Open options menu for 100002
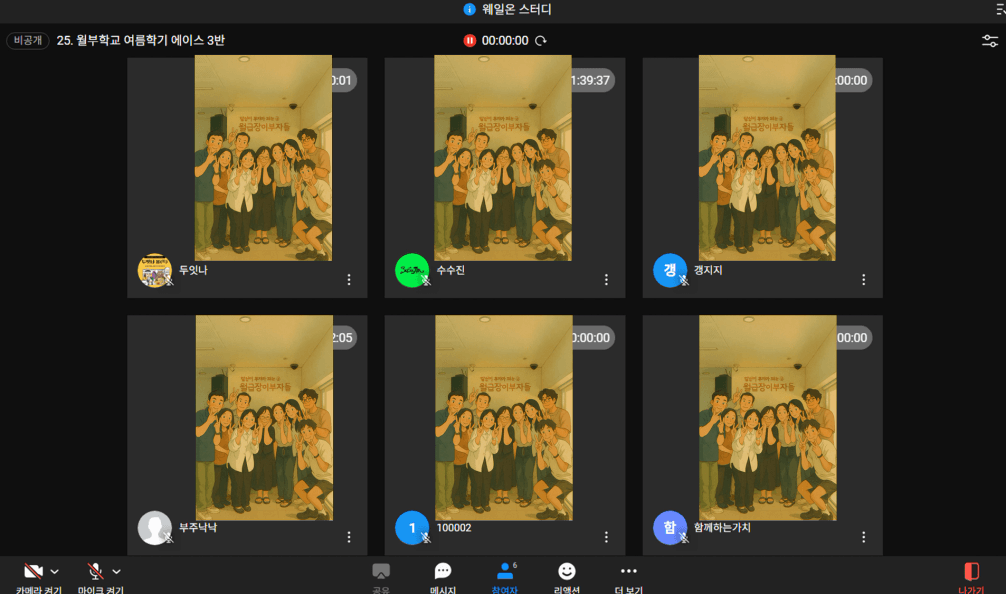 pyautogui.click(x=606, y=537)
